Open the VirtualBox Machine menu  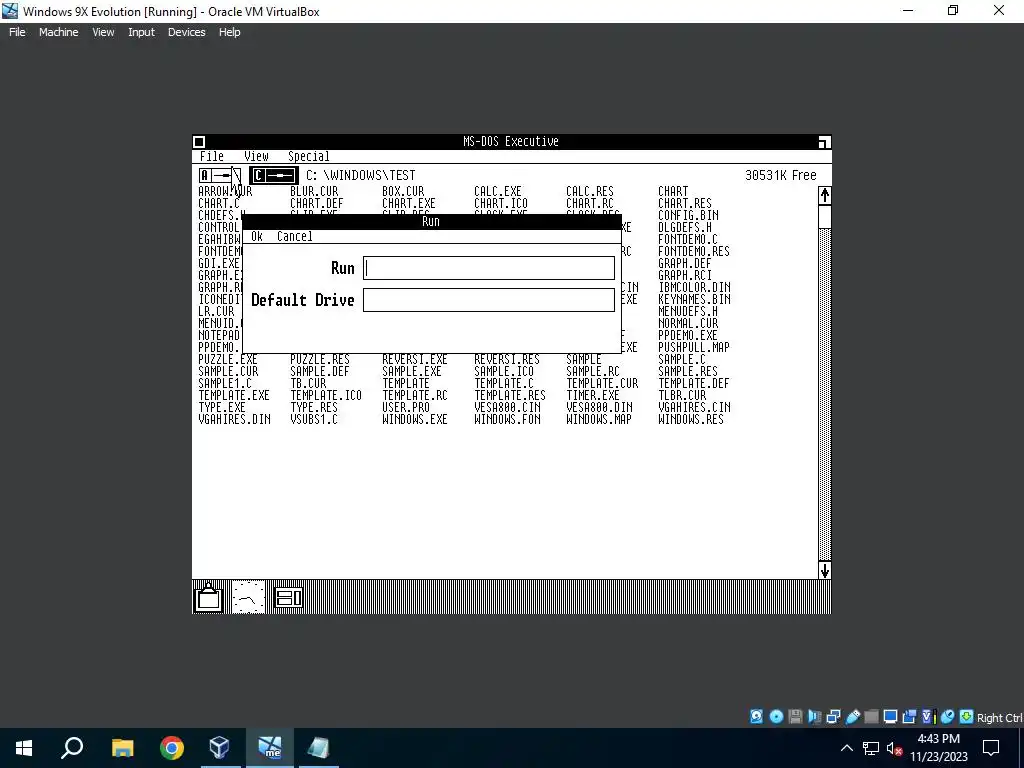point(58,32)
